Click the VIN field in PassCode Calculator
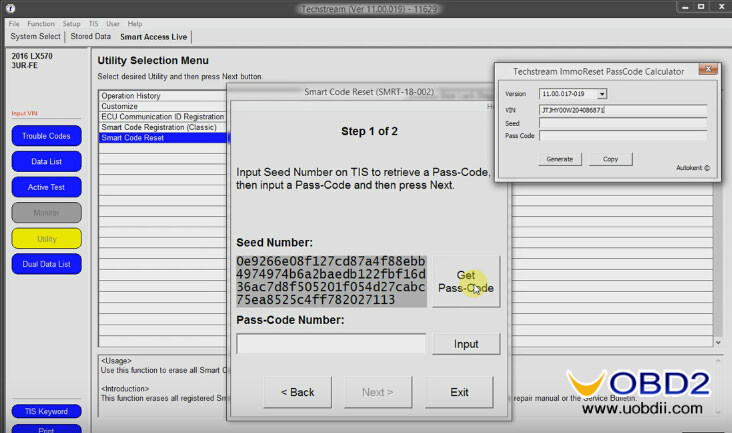The width and height of the screenshot is (732, 433). pos(623,110)
